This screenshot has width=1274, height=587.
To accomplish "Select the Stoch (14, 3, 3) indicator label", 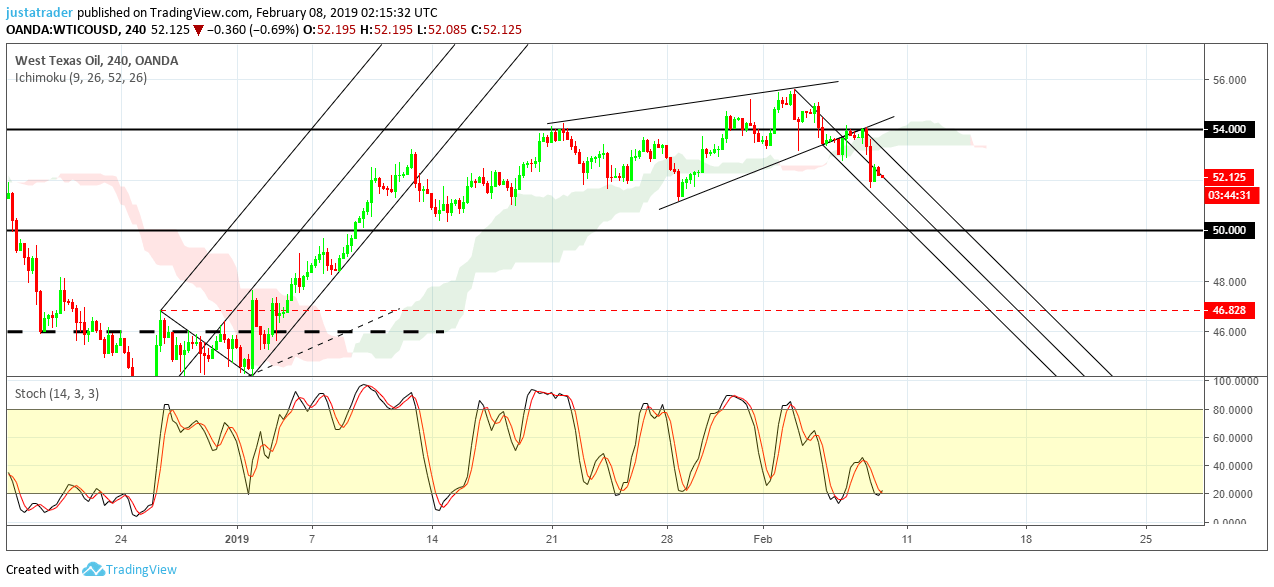I will [57, 393].
